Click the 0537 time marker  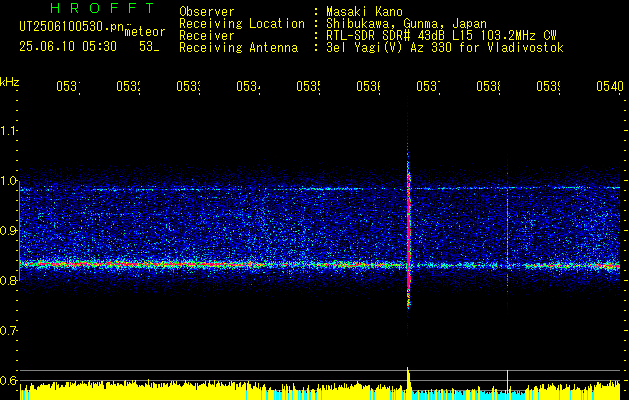(428, 86)
